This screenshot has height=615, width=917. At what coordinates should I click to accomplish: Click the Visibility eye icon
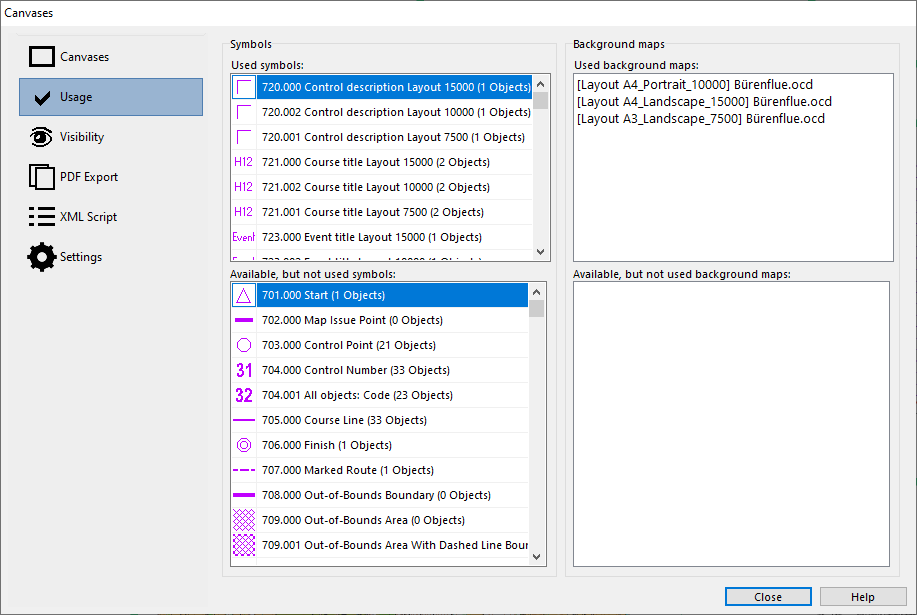[42, 137]
